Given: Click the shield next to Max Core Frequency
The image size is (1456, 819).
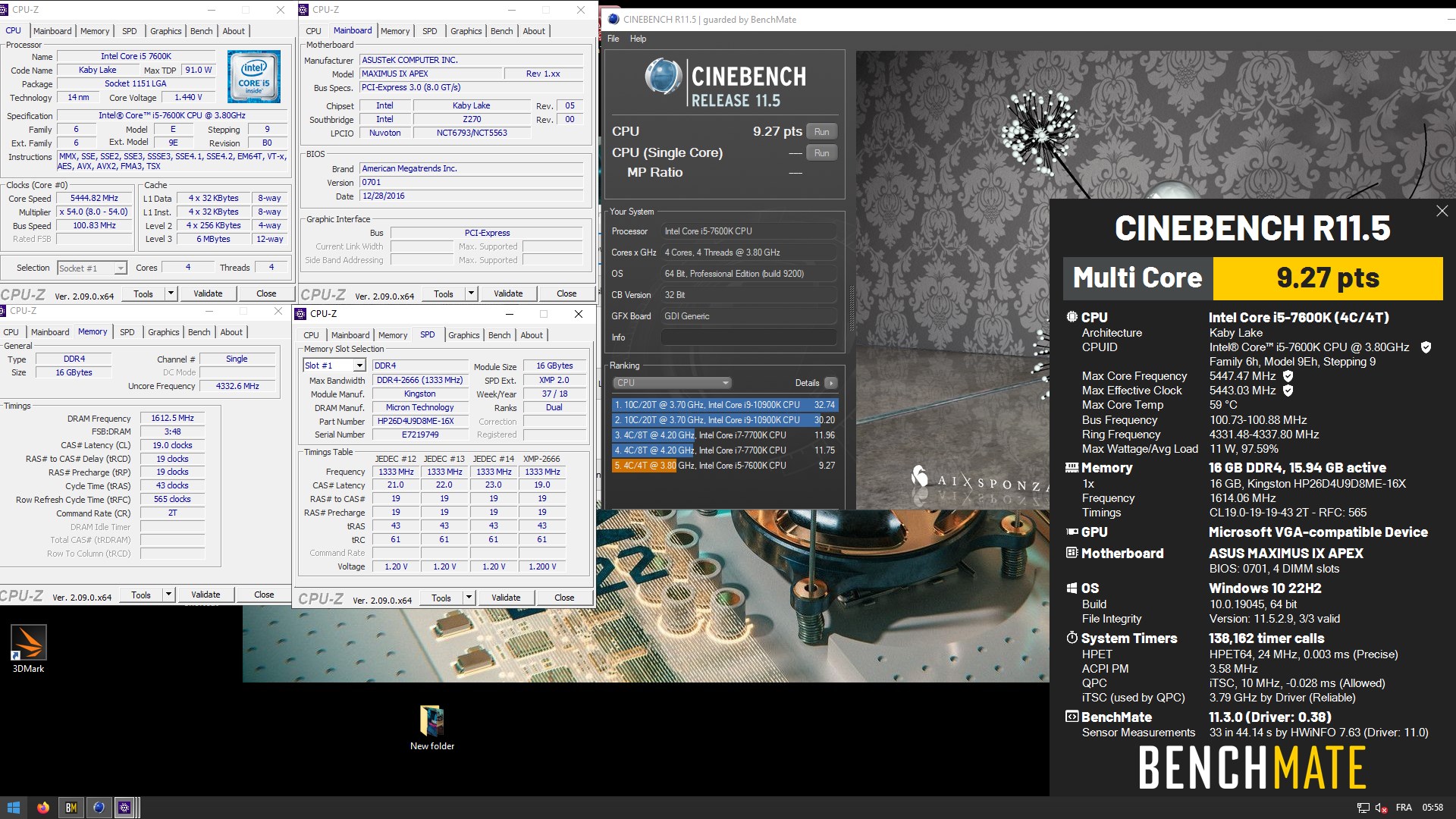Looking at the screenshot, I should click(1288, 376).
